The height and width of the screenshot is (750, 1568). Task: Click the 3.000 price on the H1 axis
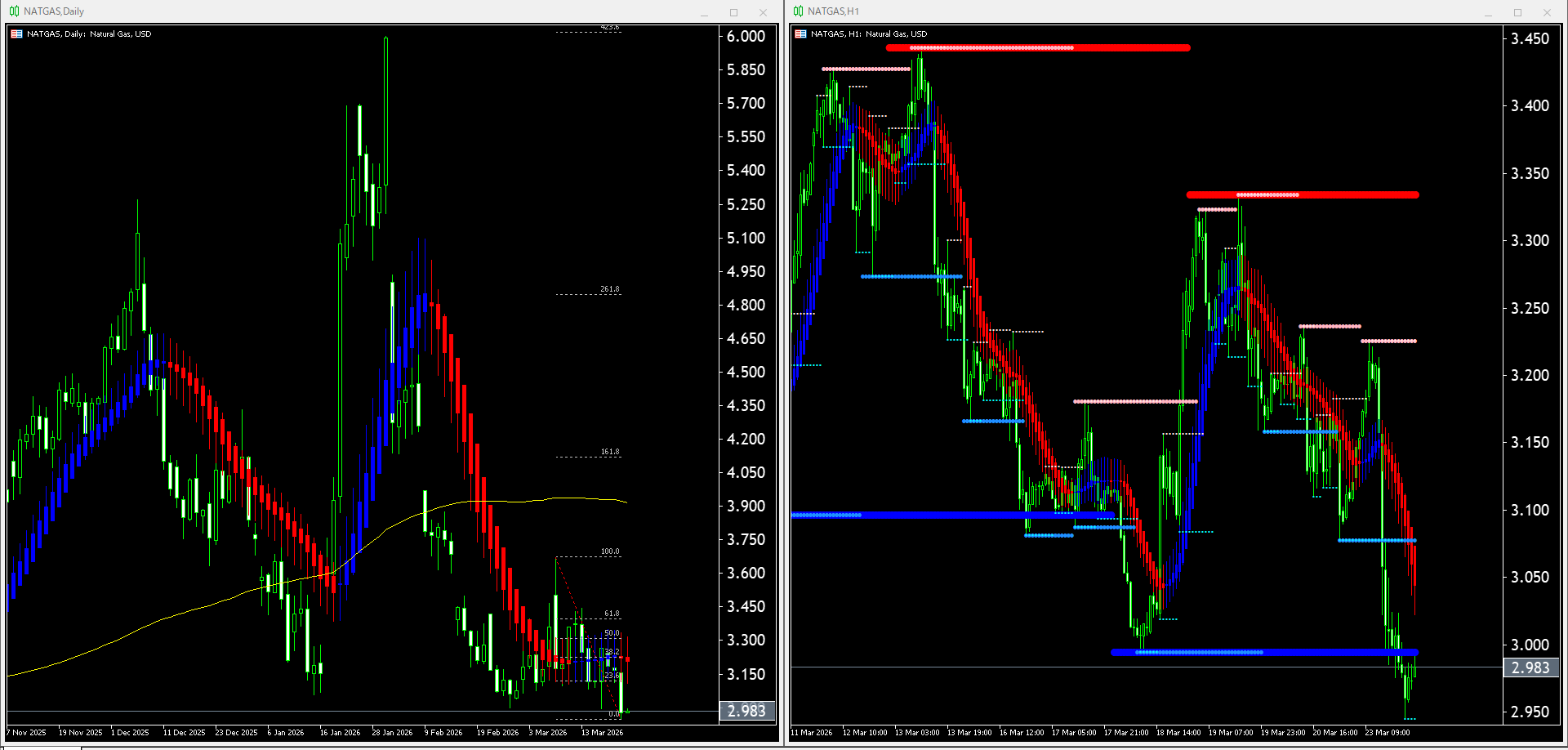point(1530,645)
